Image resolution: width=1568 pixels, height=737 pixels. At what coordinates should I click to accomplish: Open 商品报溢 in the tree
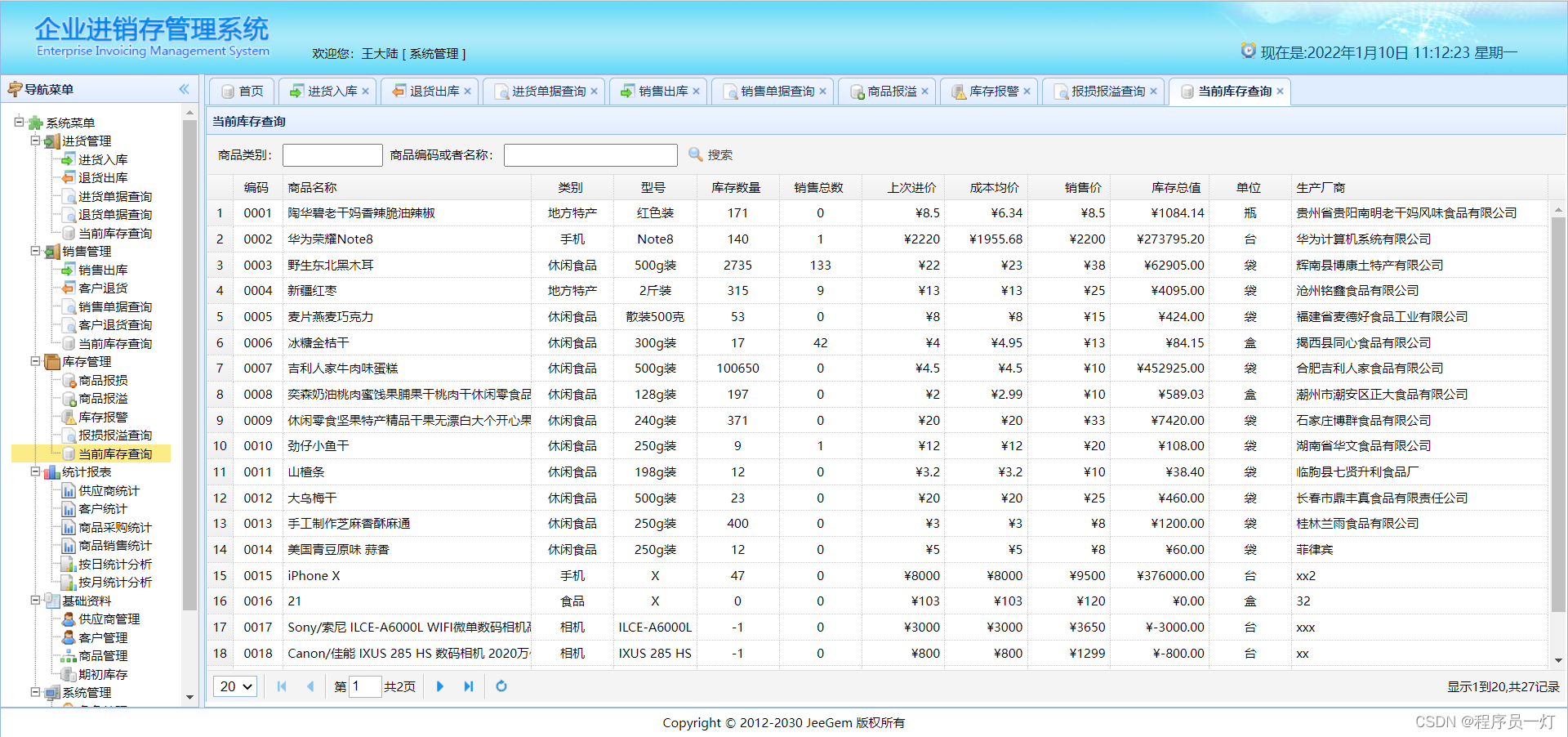(103, 398)
